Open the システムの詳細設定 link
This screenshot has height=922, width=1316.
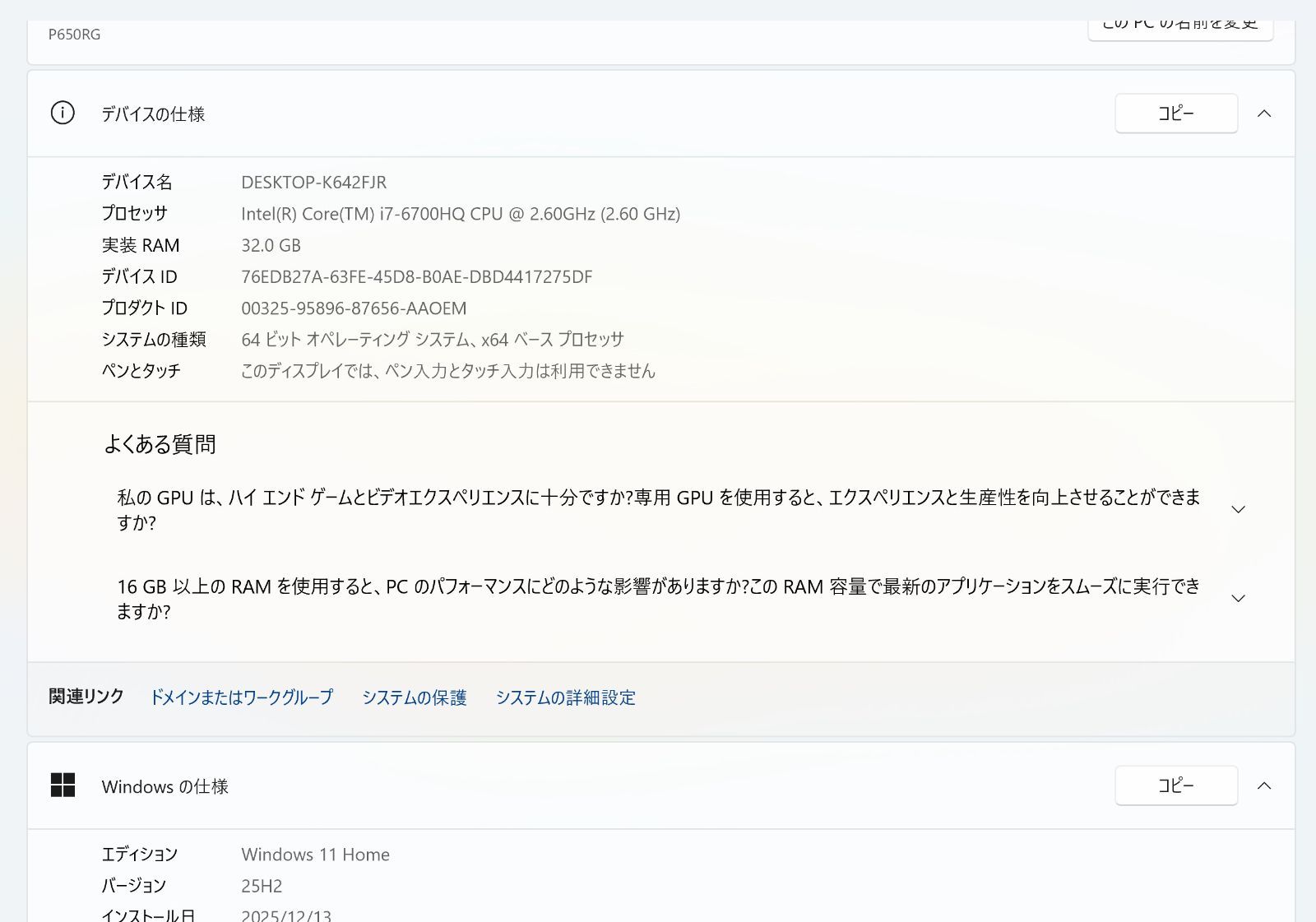[x=565, y=697]
